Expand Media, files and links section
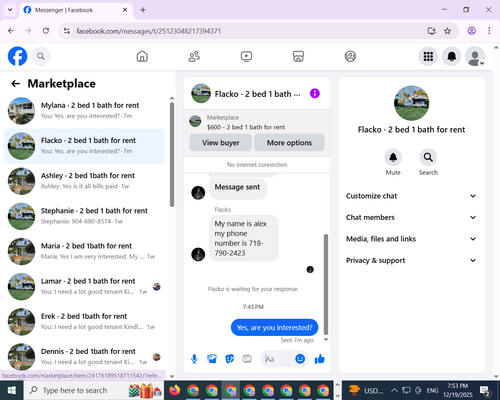The height and width of the screenshot is (400, 500). [x=411, y=239]
